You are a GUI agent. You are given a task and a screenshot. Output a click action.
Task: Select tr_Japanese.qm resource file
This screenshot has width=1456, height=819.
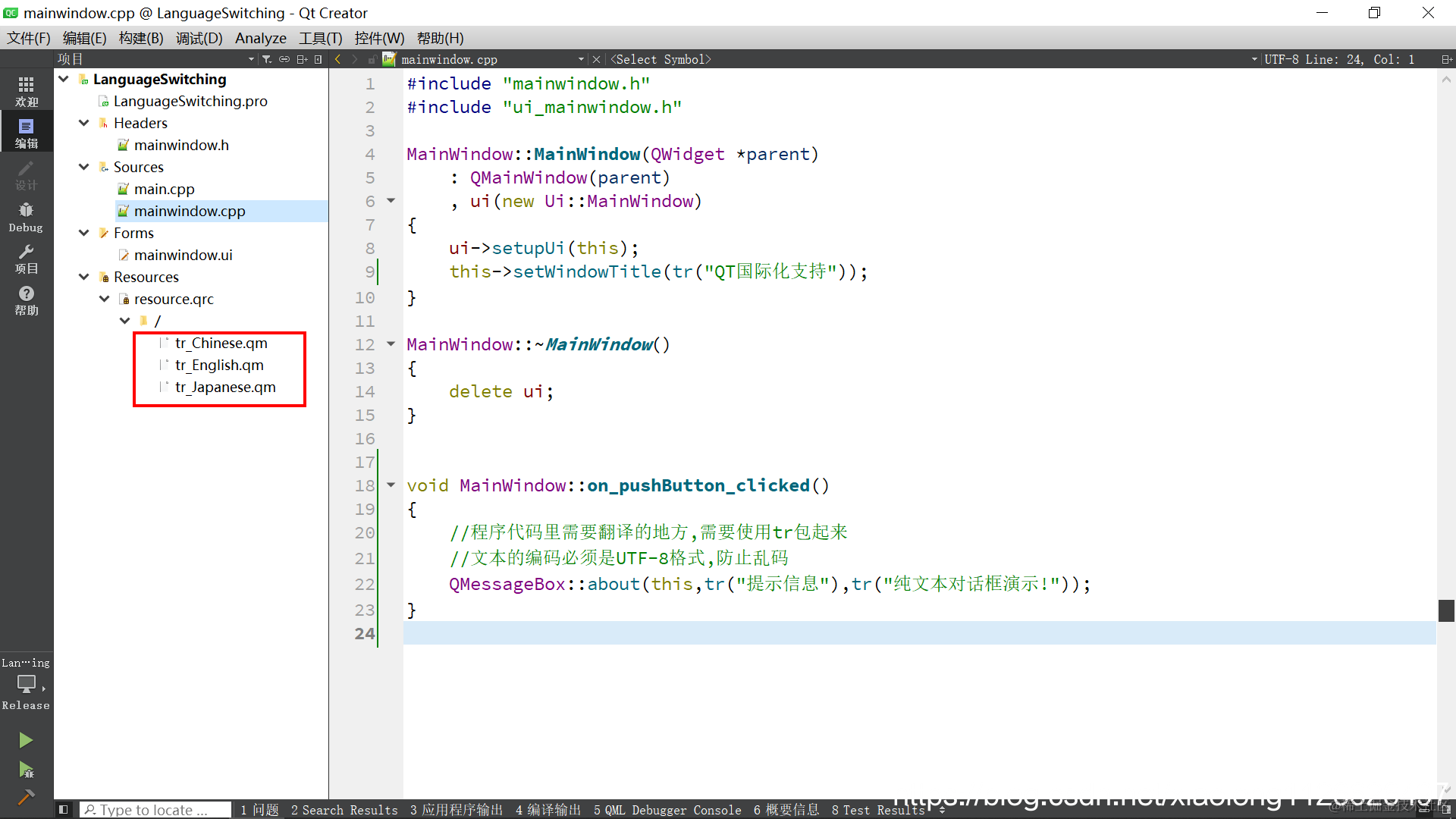225,387
